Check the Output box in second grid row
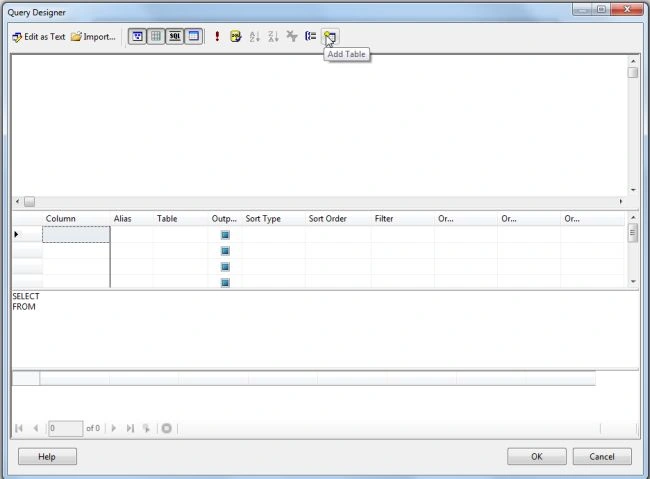 (x=225, y=251)
